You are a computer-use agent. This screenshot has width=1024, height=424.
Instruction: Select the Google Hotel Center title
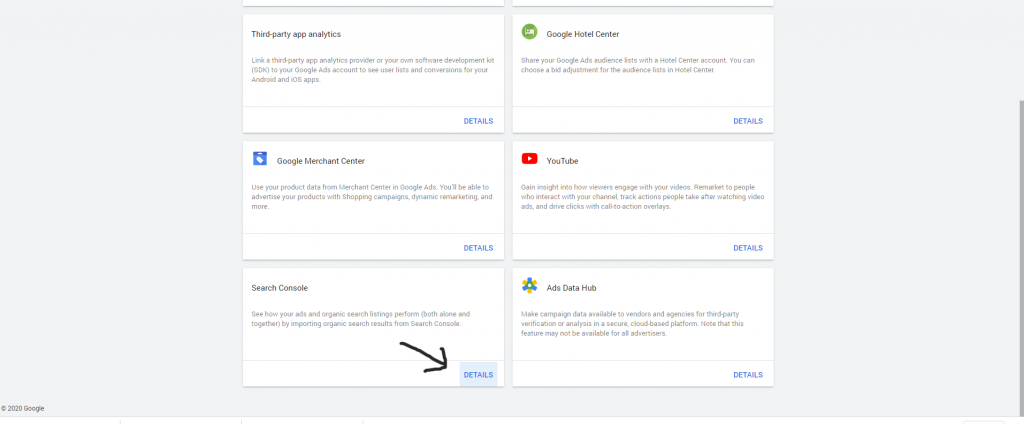(x=583, y=34)
